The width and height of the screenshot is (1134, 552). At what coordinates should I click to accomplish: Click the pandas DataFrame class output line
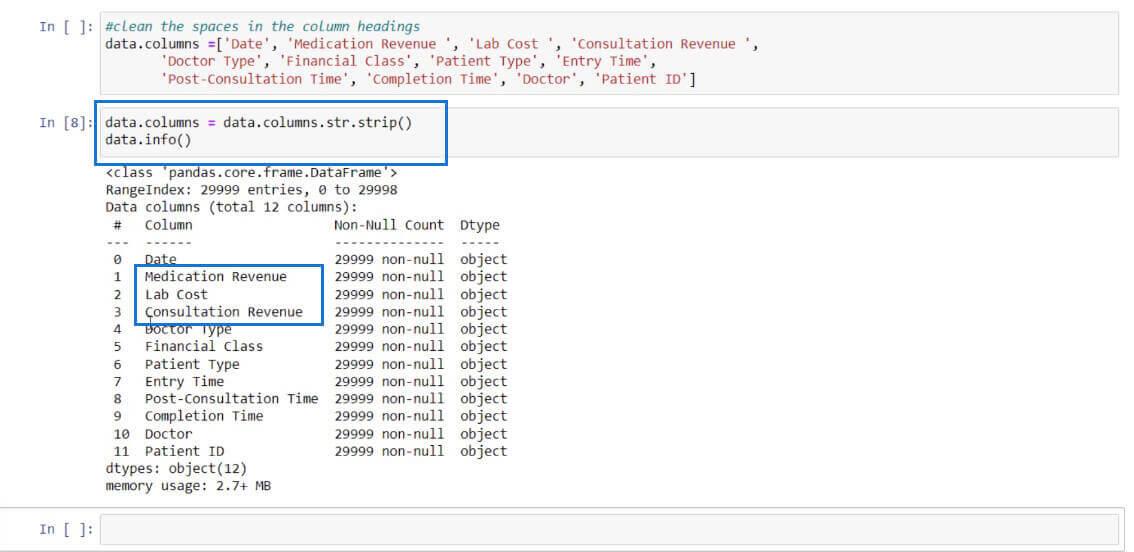[x=251, y=173]
